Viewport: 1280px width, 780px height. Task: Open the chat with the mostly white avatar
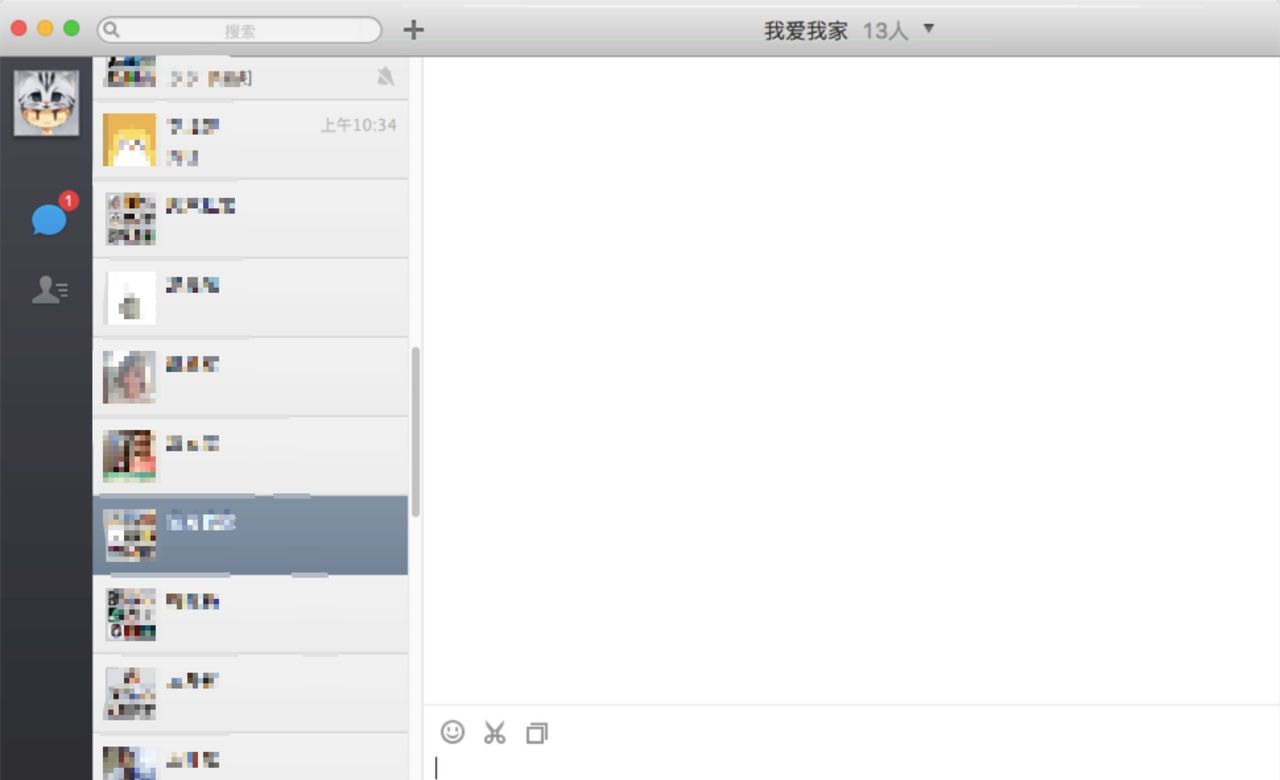tap(250, 298)
